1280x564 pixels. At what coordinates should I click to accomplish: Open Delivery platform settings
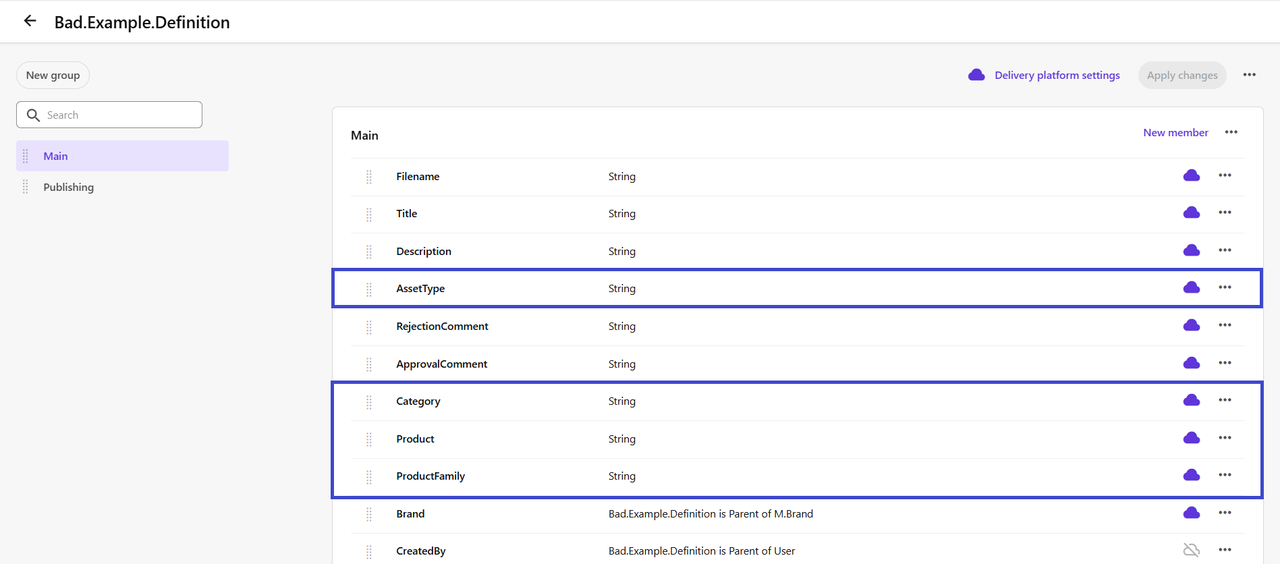point(1056,75)
